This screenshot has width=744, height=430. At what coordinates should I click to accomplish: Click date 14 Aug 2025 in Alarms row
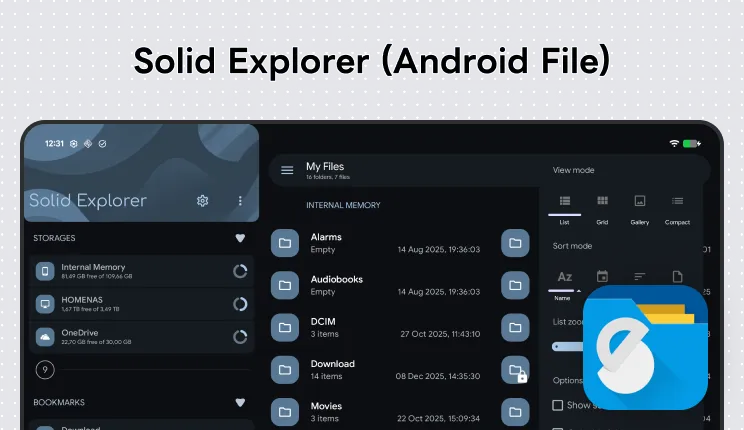[x=439, y=249]
